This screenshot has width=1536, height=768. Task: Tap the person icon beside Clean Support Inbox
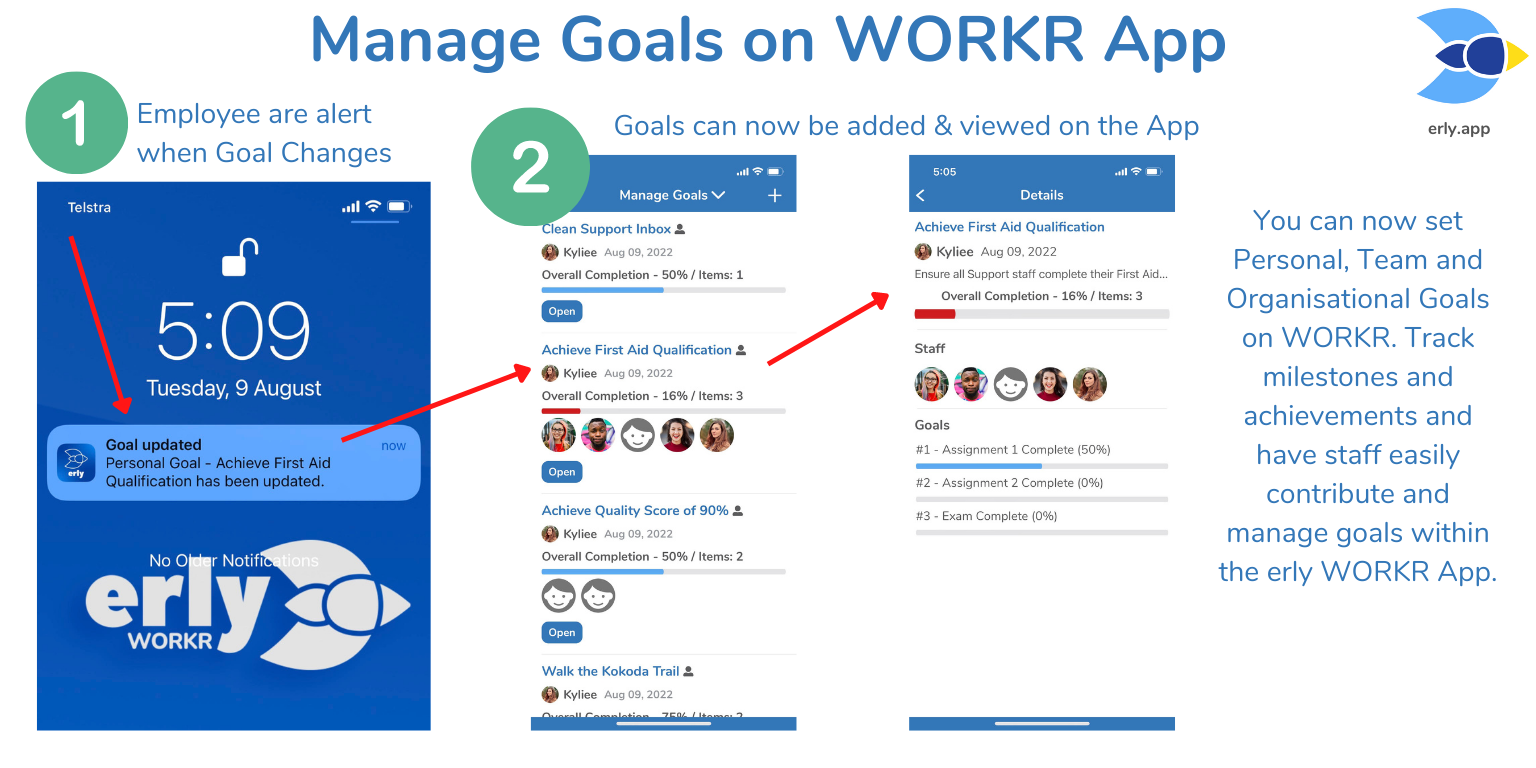click(680, 230)
